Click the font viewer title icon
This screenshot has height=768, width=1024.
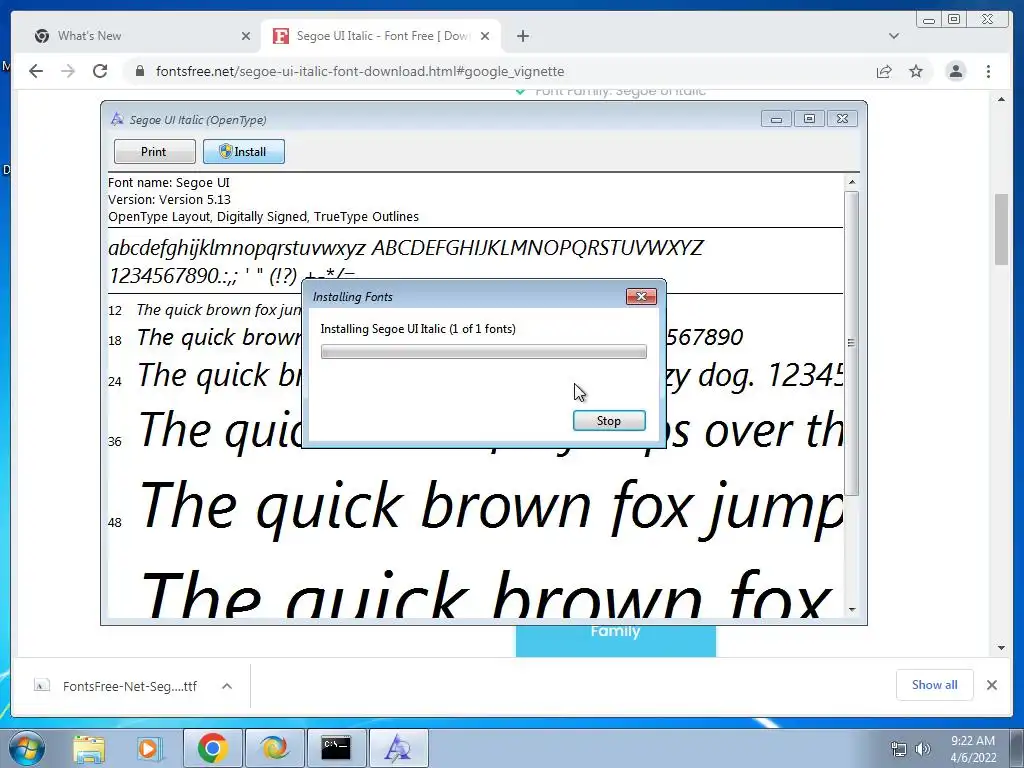coord(117,119)
